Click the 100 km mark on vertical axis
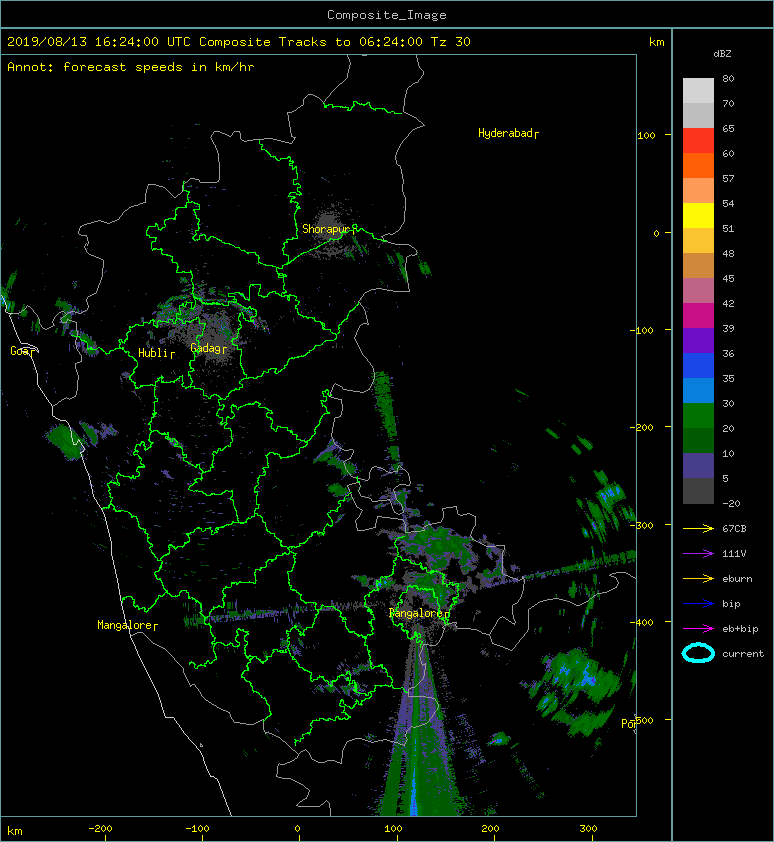Viewport: 774px width, 842px height. click(x=646, y=135)
